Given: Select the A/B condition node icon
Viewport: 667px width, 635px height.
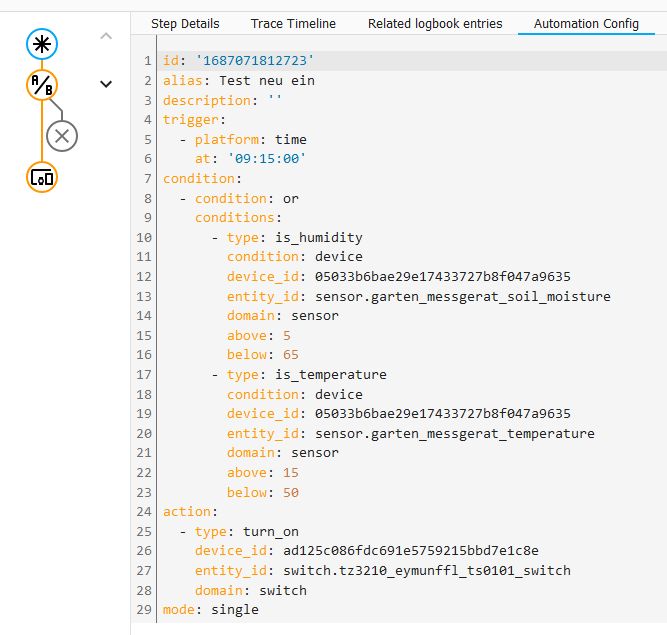Looking at the screenshot, I should (41, 85).
